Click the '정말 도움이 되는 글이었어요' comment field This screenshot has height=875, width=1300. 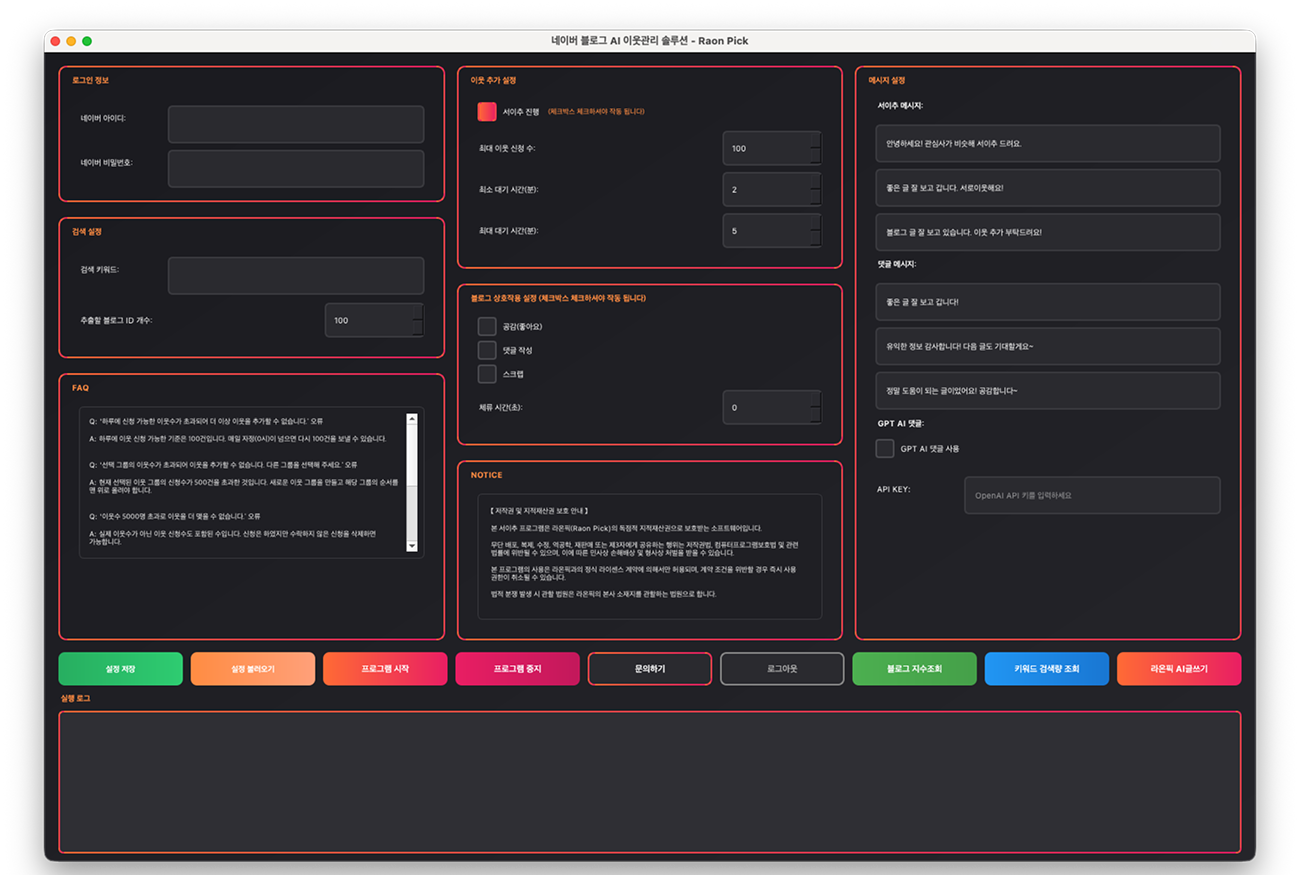tap(1048, 390)
